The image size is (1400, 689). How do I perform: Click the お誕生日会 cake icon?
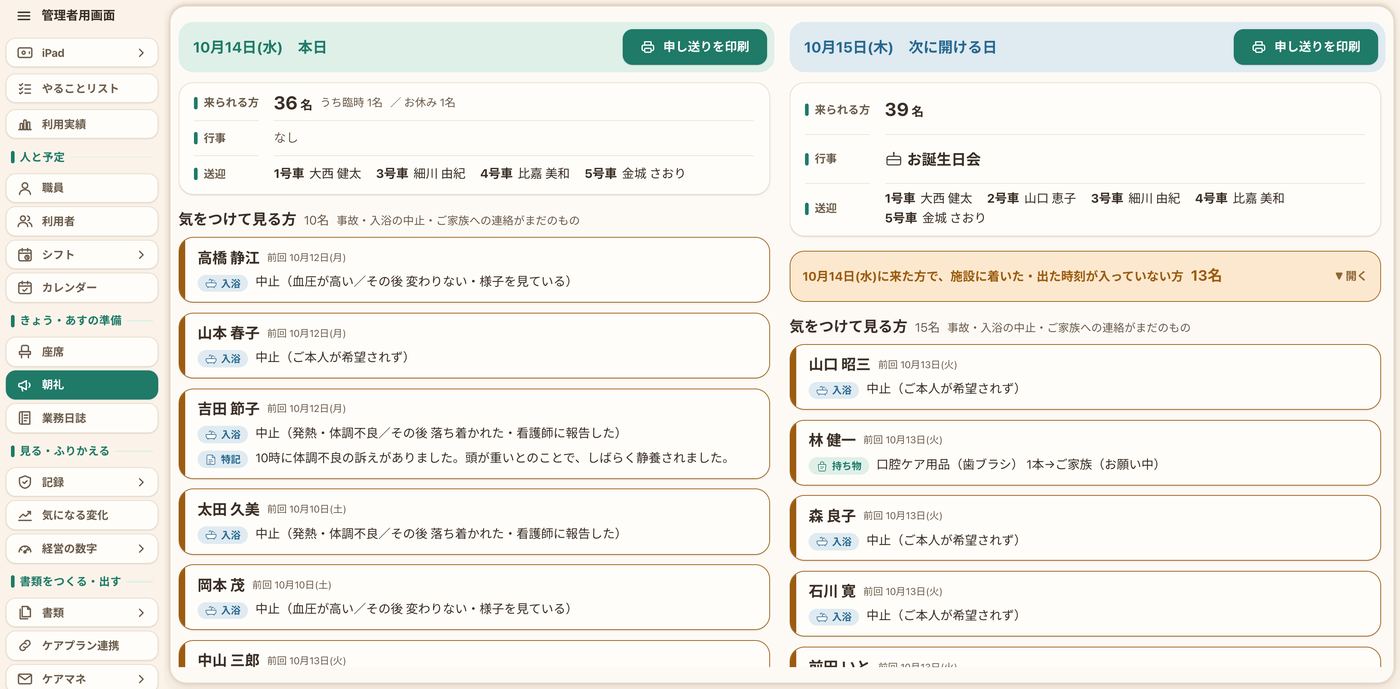point(894,159)
